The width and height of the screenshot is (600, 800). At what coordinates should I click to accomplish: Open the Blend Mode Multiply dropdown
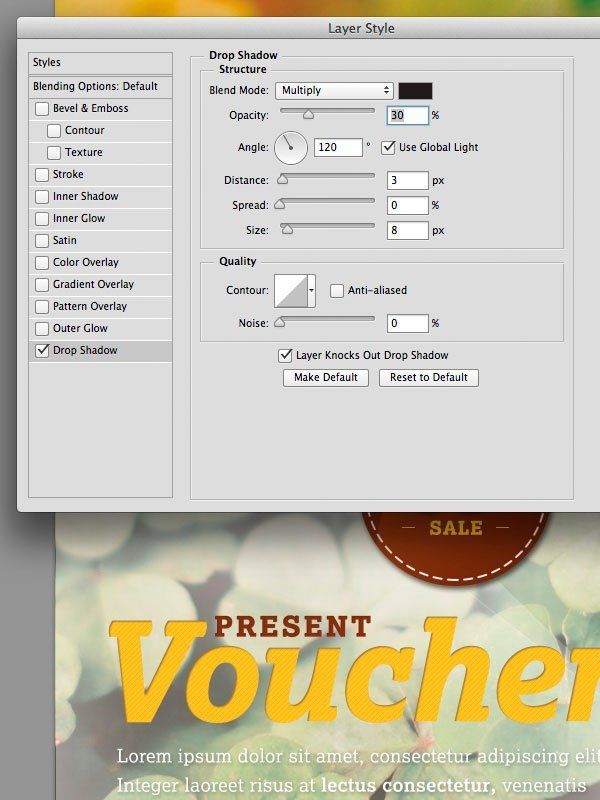click(x=334, y=91)
